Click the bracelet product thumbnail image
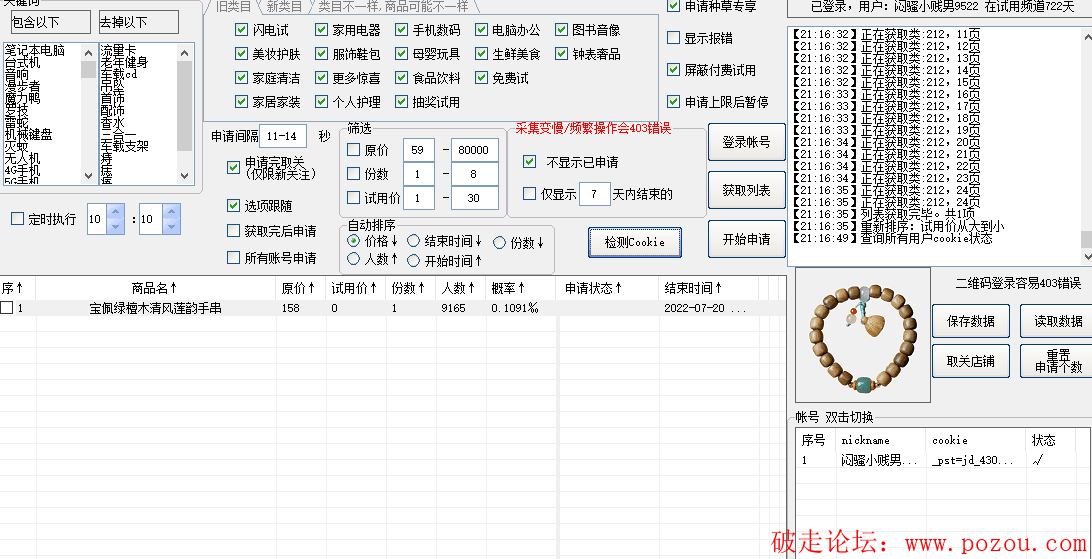Image resolution: width=1092 pixels, height=559 pixels. [x=863, y=335]
